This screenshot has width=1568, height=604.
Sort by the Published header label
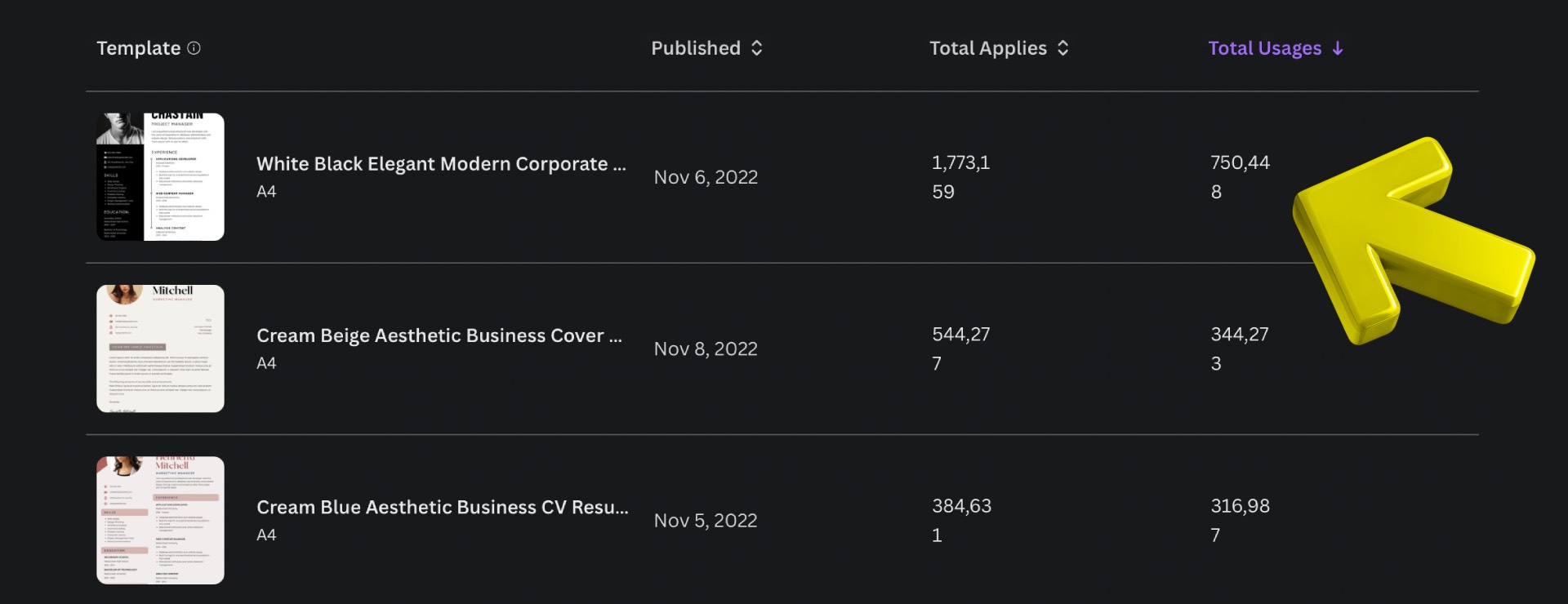click(x=696, y=48)
